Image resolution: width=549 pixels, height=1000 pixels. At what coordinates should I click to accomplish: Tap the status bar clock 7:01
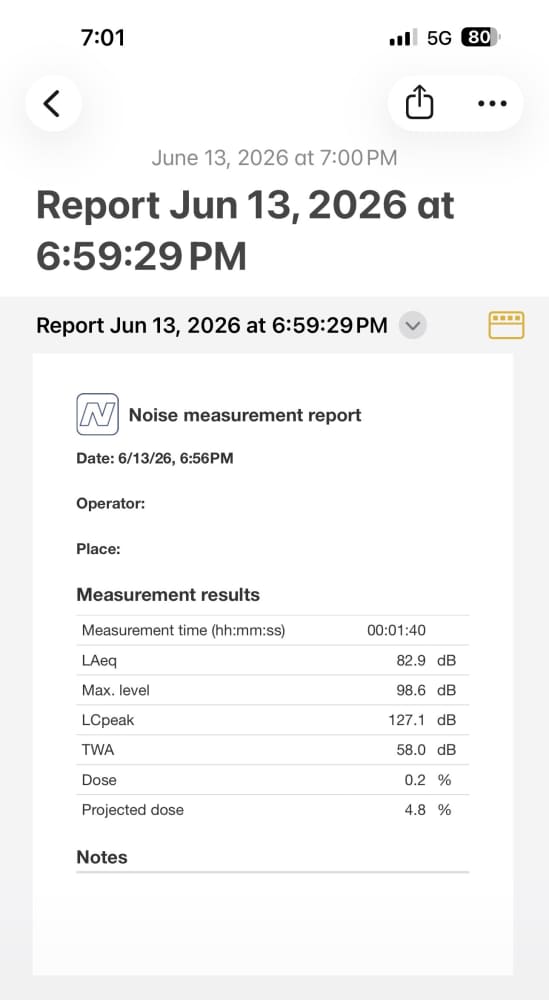(x=103, y=38)
